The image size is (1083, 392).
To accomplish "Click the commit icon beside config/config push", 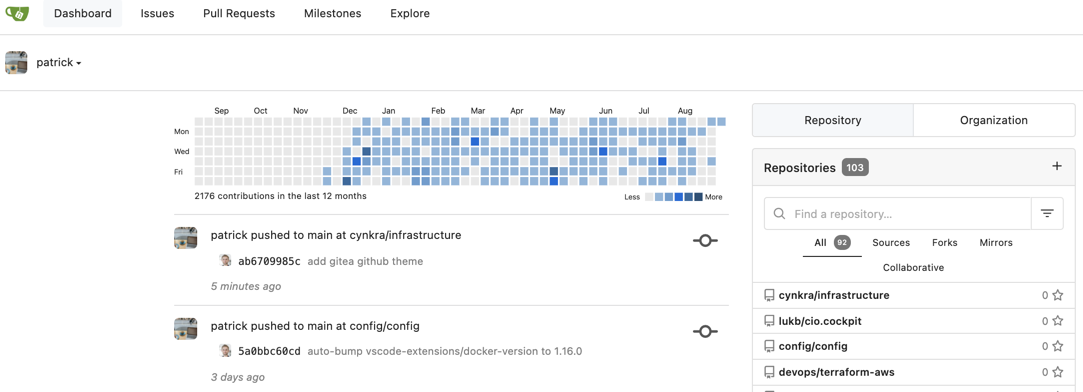I will (705, 332).
